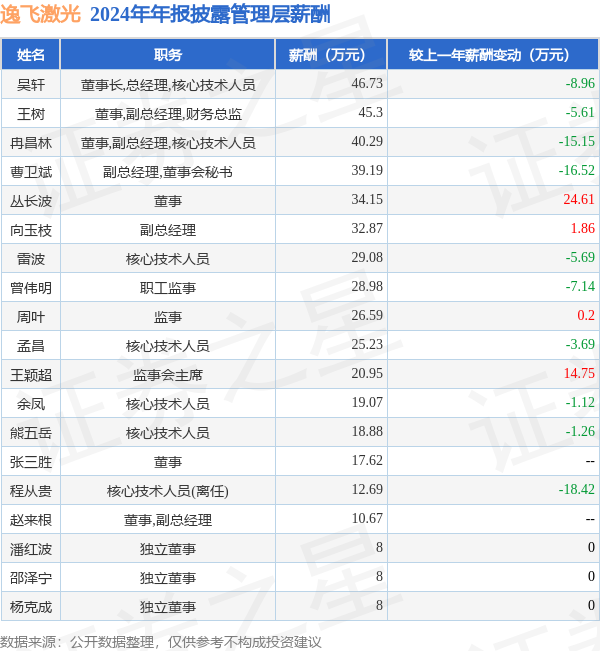This screenshot has width=600, height=651.
Task: Select the name cell 曾伟明
Action: (x=31, y=288)
